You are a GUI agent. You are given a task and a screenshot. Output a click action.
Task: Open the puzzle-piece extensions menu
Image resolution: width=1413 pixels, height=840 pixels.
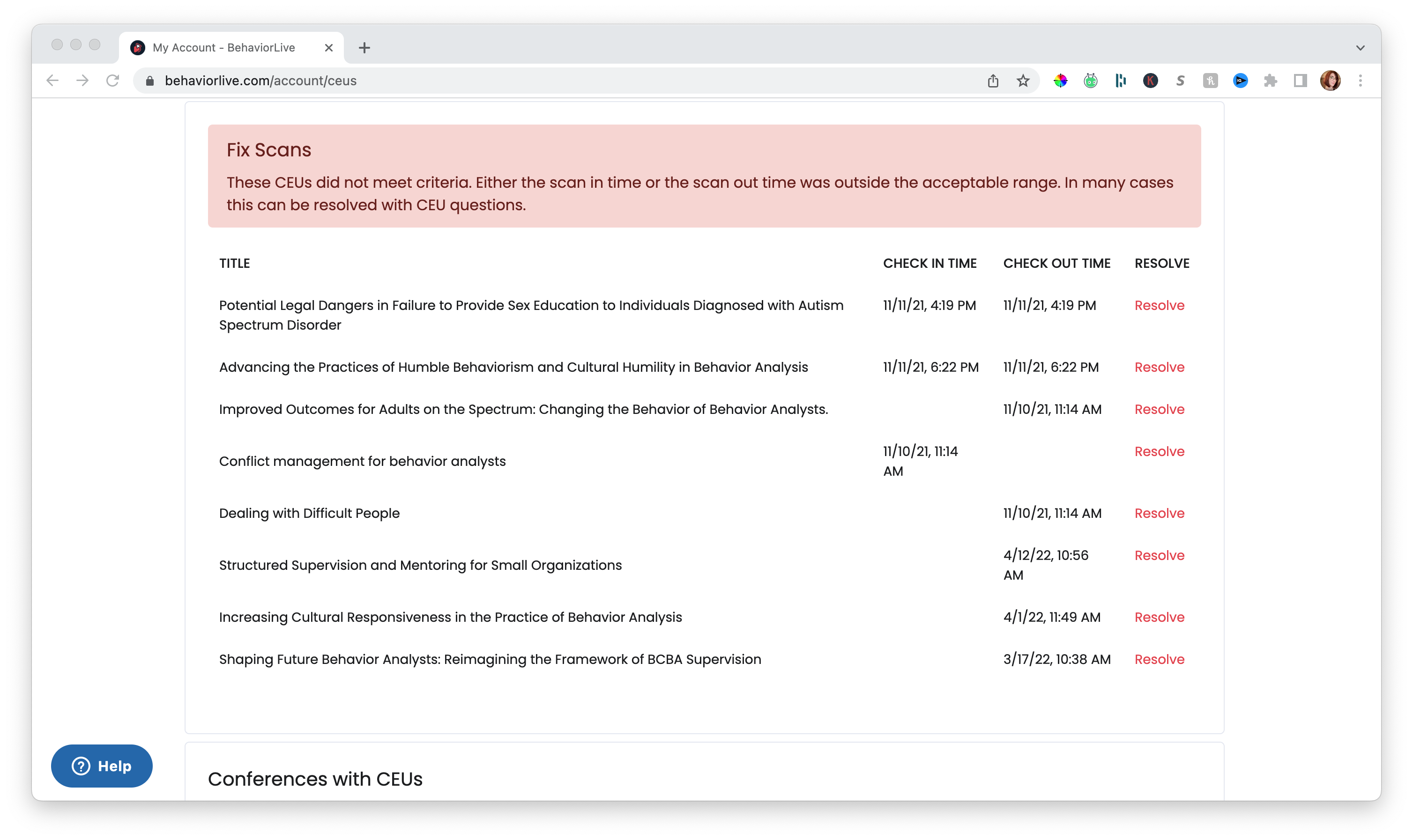point(1270,81)
